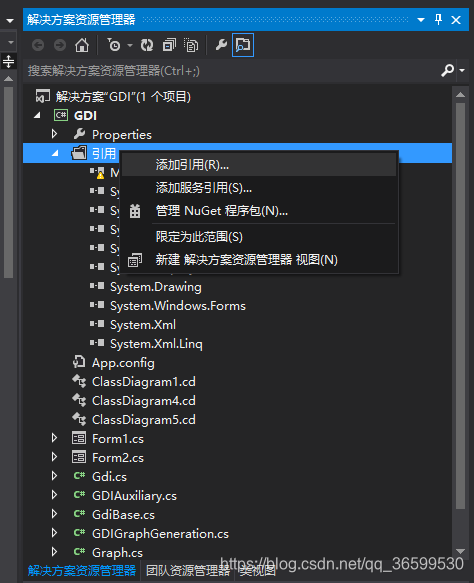Click the new view icon in context menu
This screenshot has width=474, height=583.
coord(135,260)
